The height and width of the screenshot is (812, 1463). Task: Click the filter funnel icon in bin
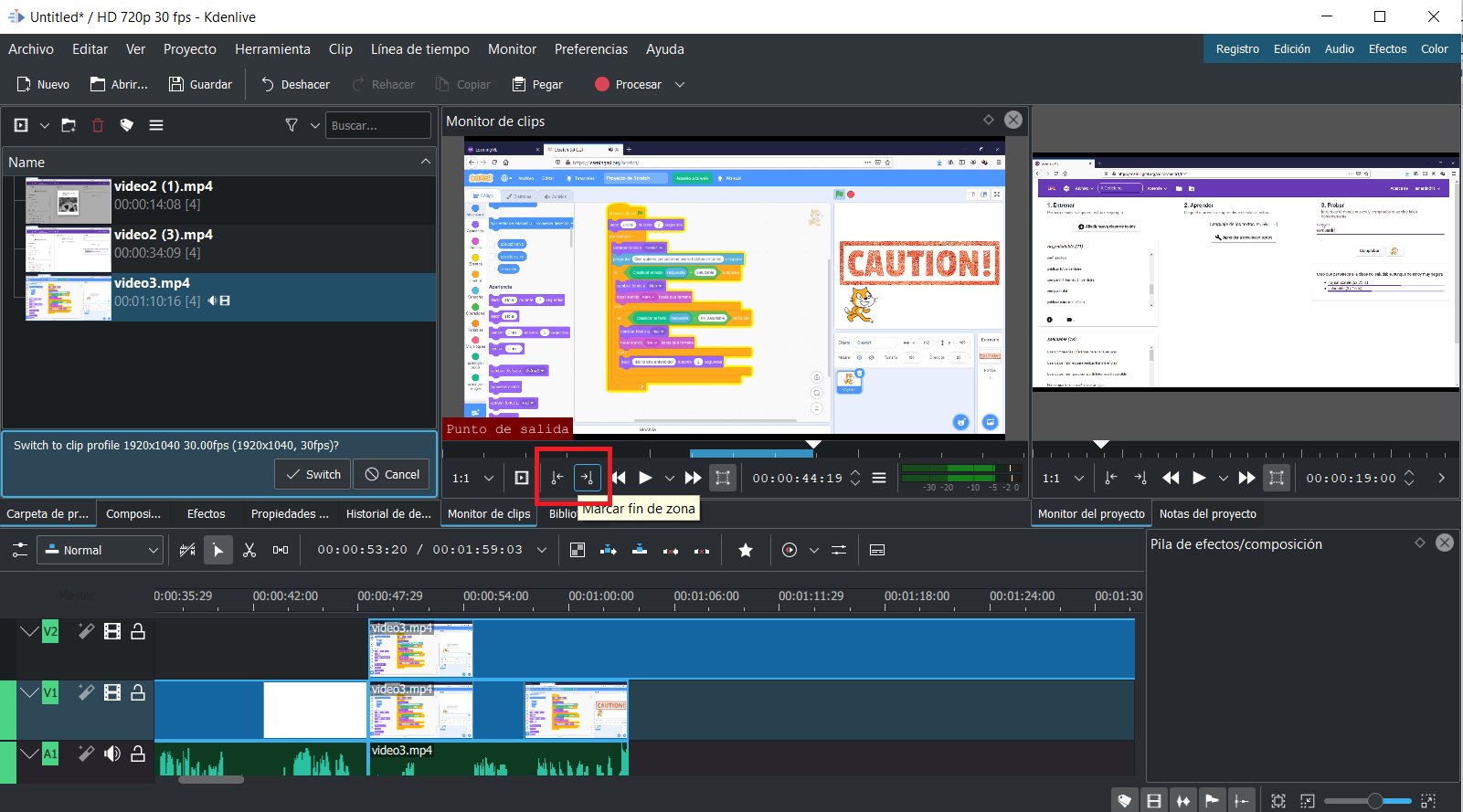click(292, 125)
